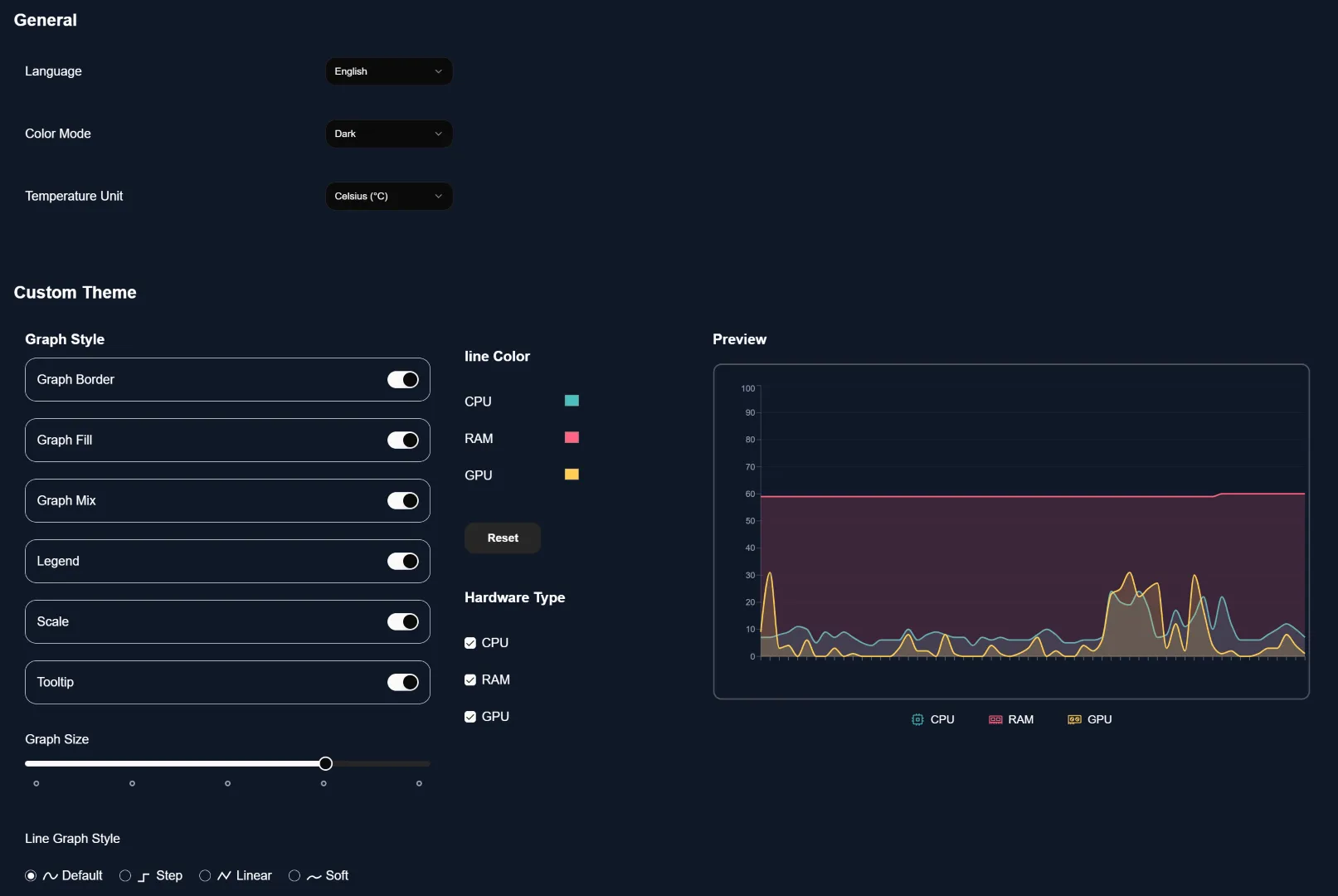
Task: Click the GPU icon in the preview legend
Action: click(1073, 719)
